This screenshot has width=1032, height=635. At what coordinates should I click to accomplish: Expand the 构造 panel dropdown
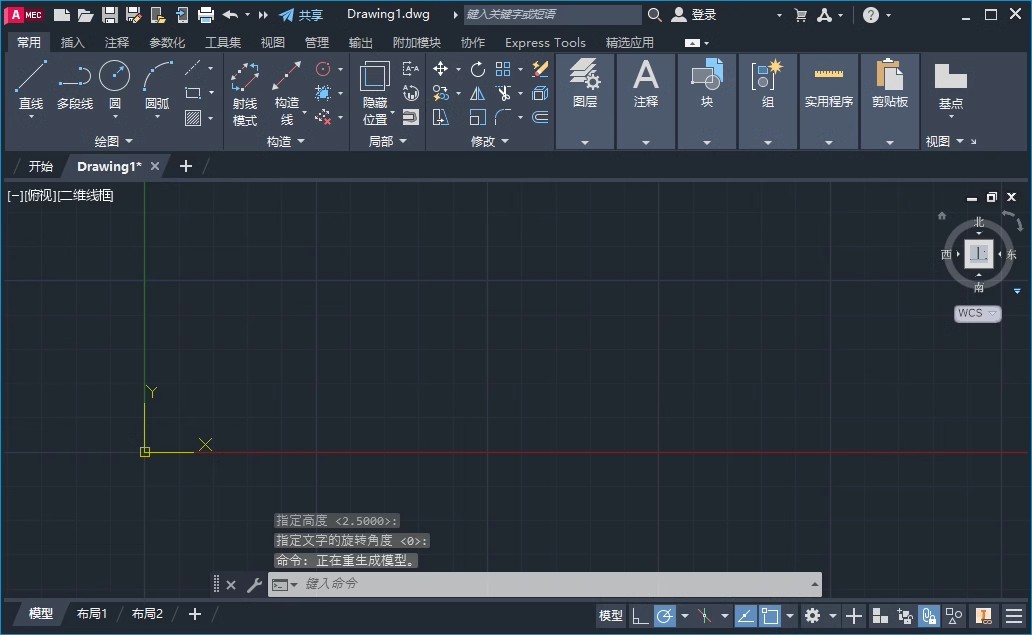click(286, 141)
